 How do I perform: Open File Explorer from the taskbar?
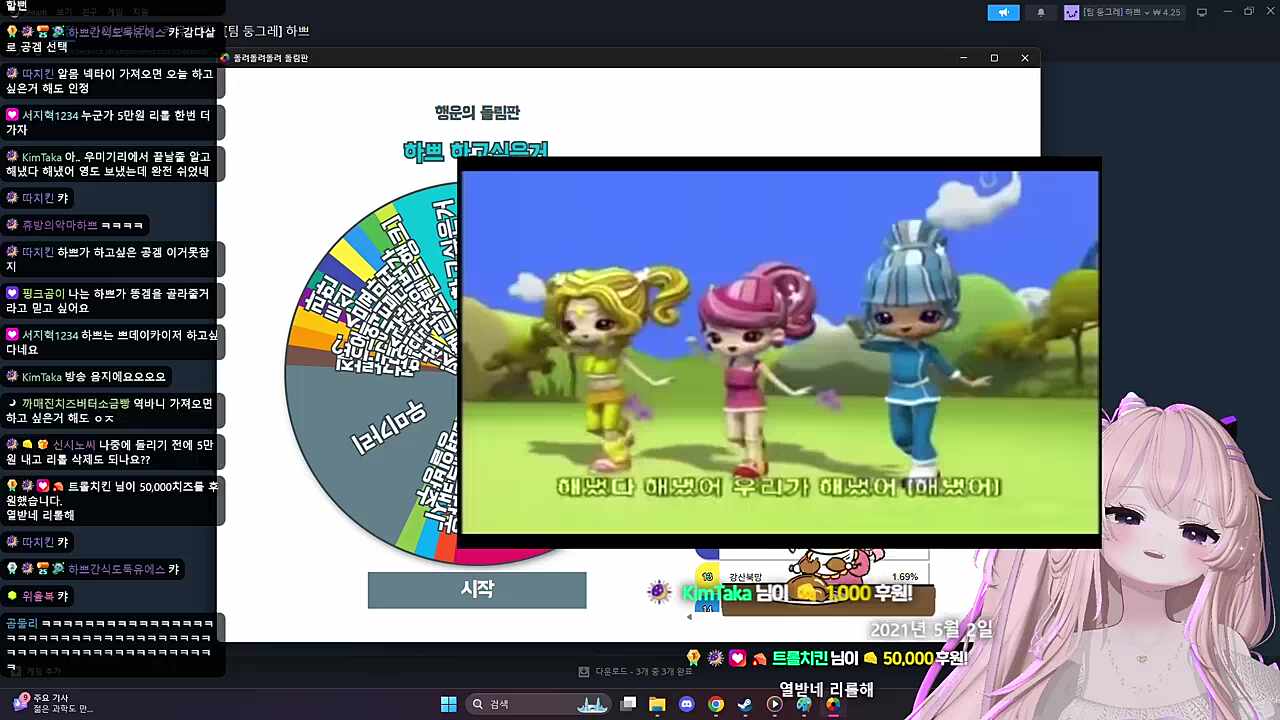[657, 704]
